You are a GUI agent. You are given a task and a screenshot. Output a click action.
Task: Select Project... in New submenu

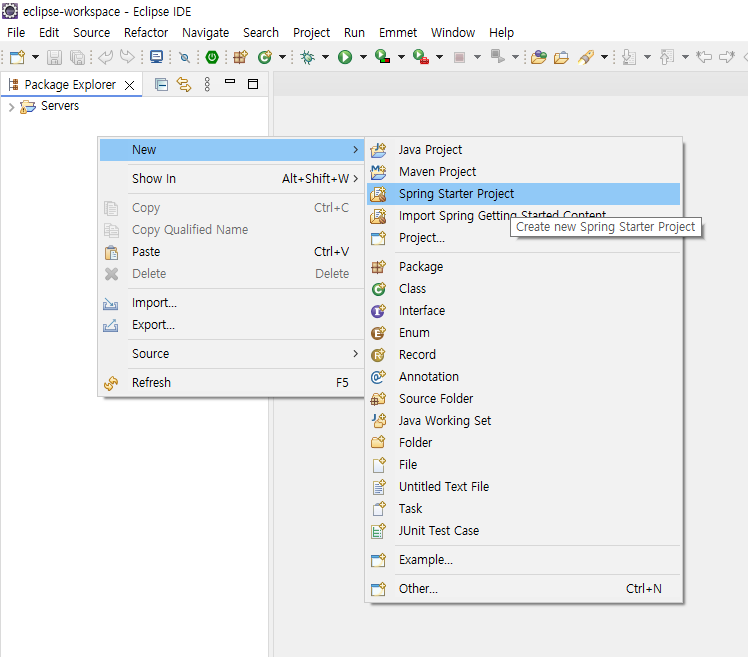click(x=523, y=238)
